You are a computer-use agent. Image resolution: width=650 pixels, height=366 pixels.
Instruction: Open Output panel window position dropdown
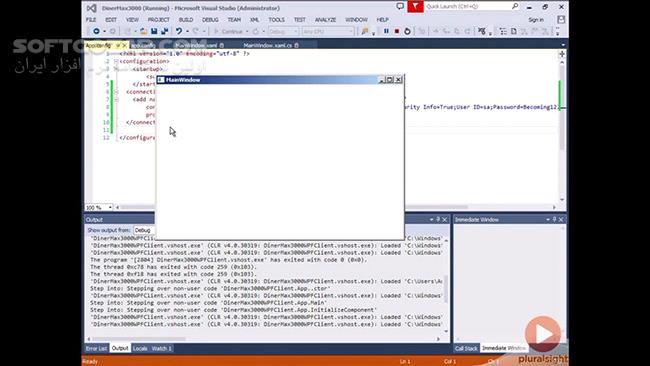[x=431, y=219]
